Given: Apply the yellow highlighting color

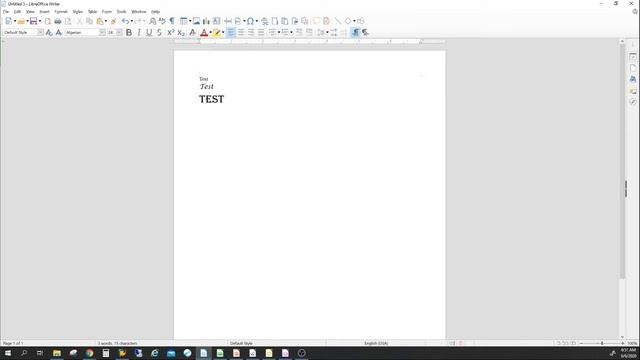Looking at the screenshot, I should pos(216,32).
